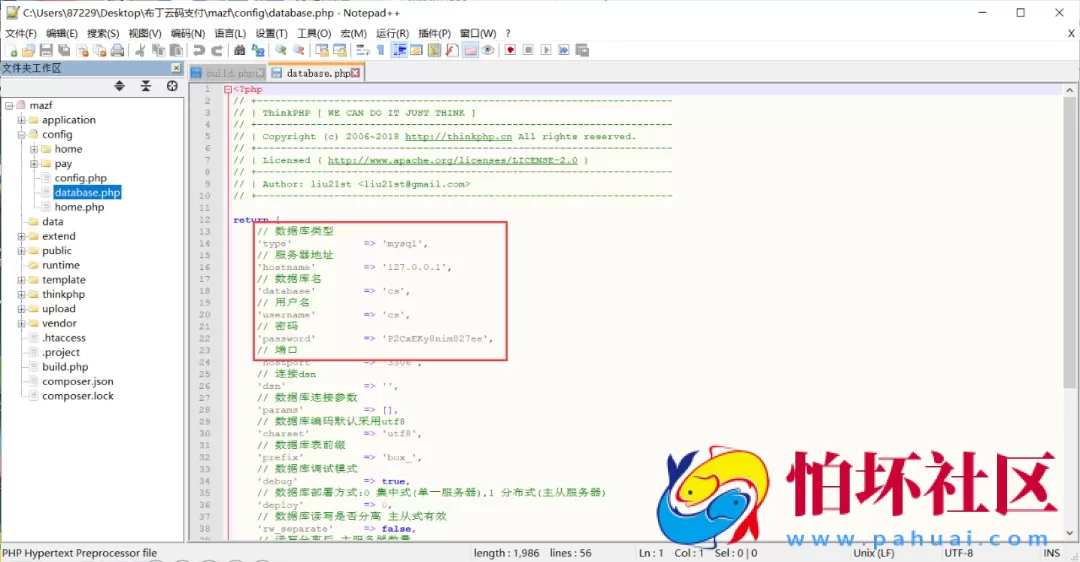Select config.php in the folder tree
Viewport: 1080px width, 562px height.
tap(81, 178)
